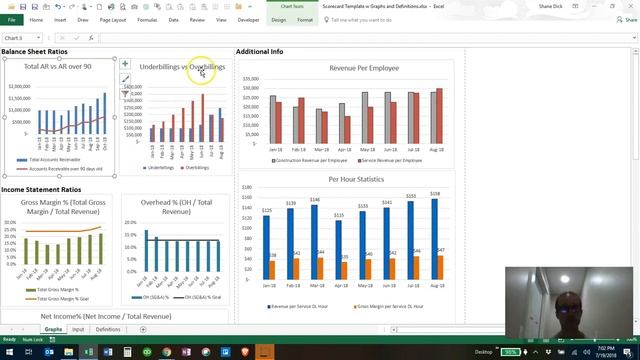
Task: Open the Undo history dropdown arrow
Action: click(x=64, y=7)
